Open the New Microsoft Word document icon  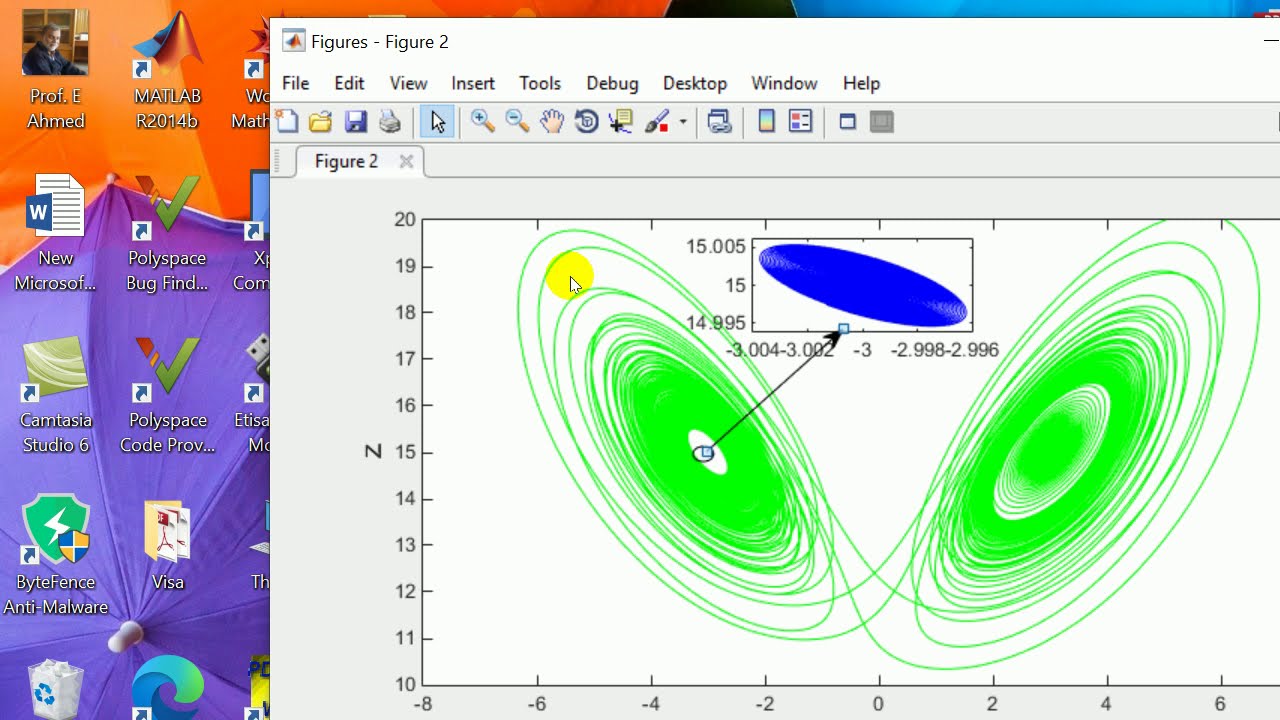[56, 232]
